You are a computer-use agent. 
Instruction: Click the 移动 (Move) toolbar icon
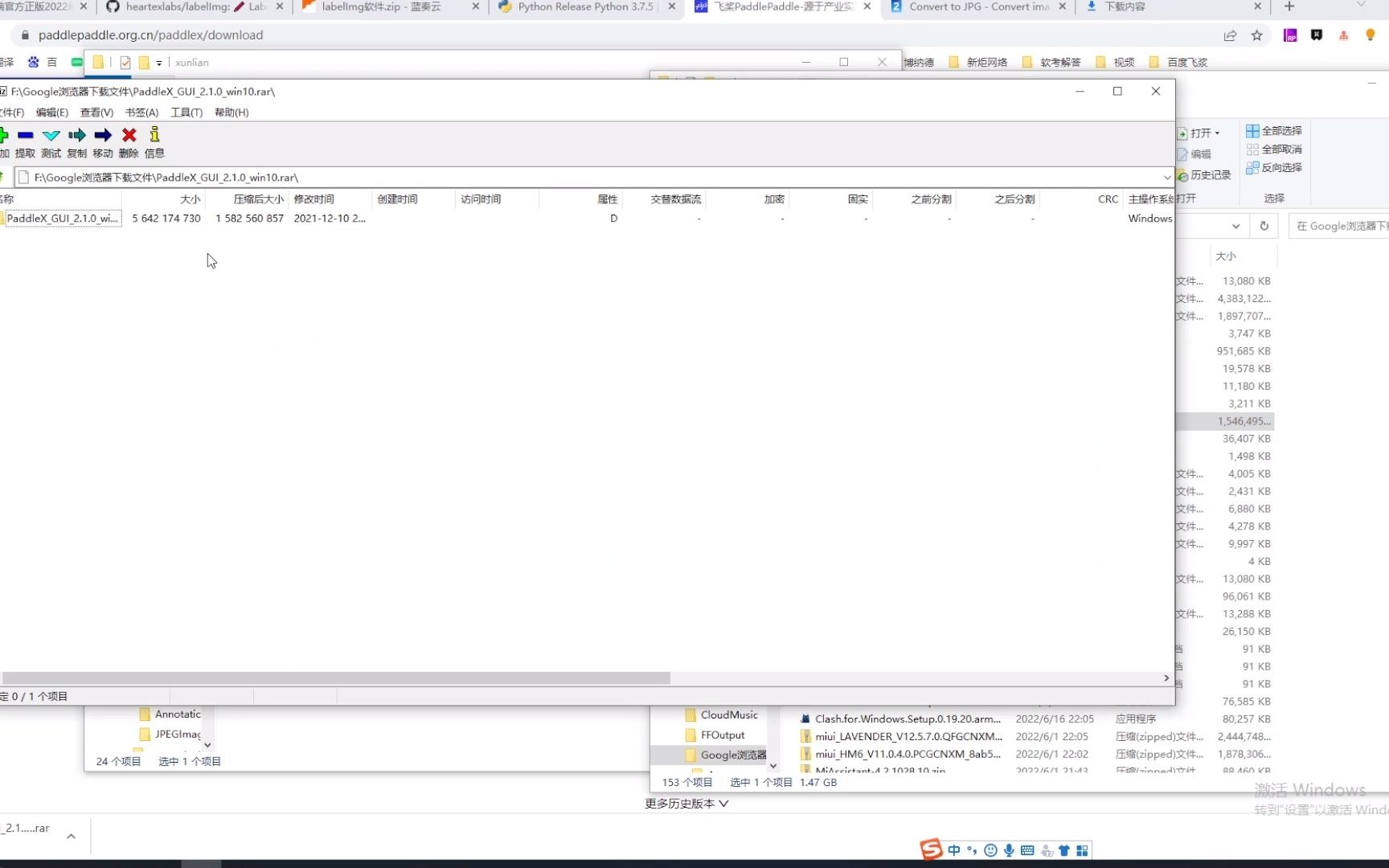(103, 142)
